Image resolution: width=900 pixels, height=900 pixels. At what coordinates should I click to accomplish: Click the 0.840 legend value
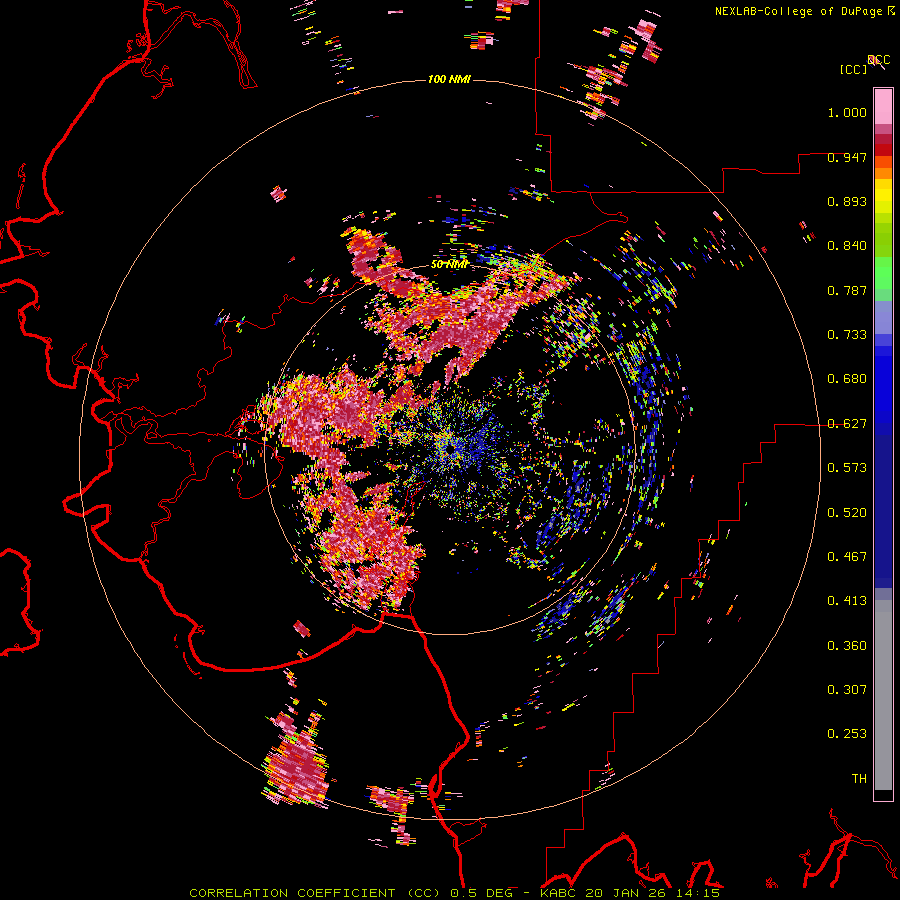click(847, 246)
